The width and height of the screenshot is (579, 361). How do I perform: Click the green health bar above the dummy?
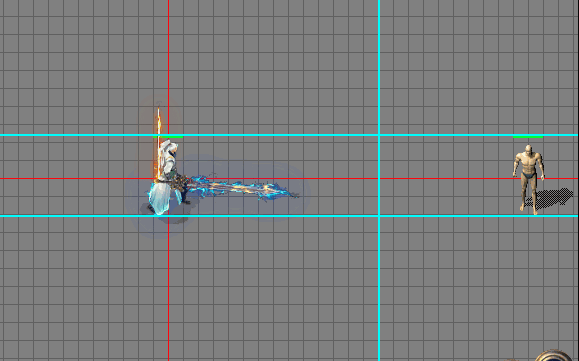coord(528,137)
